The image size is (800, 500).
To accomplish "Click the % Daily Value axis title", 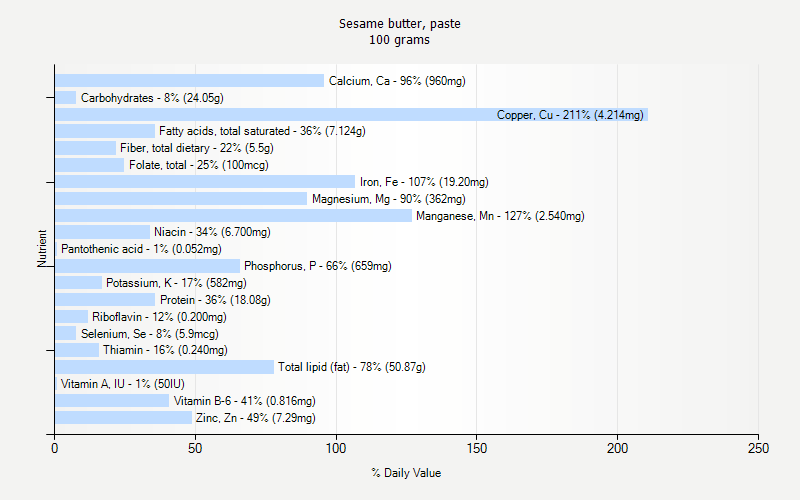I will tap(406, 473).
